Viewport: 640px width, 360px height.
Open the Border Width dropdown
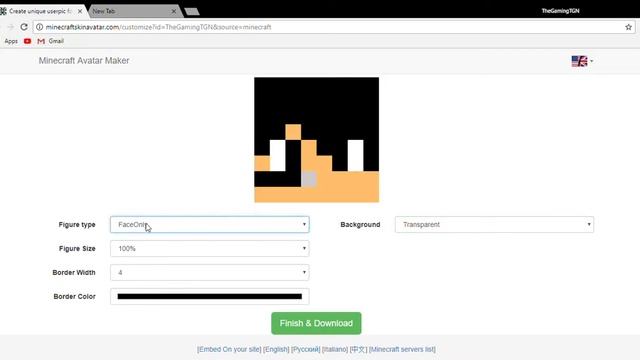coord(210,272)
